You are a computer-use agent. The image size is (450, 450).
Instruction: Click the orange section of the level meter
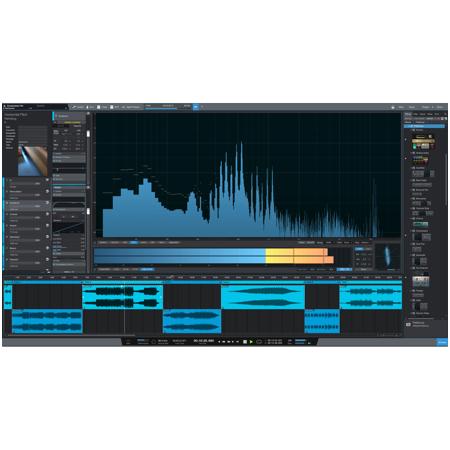[310, 256]
